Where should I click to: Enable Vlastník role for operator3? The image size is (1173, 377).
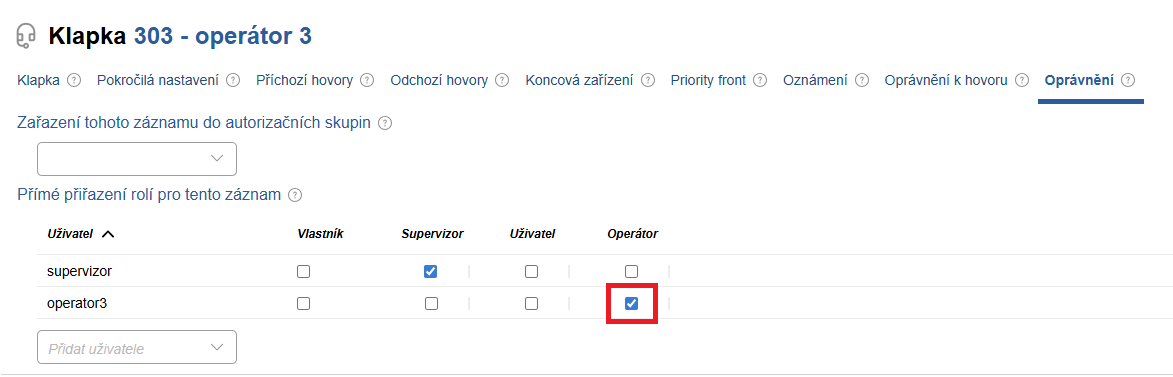coord(303,304)
